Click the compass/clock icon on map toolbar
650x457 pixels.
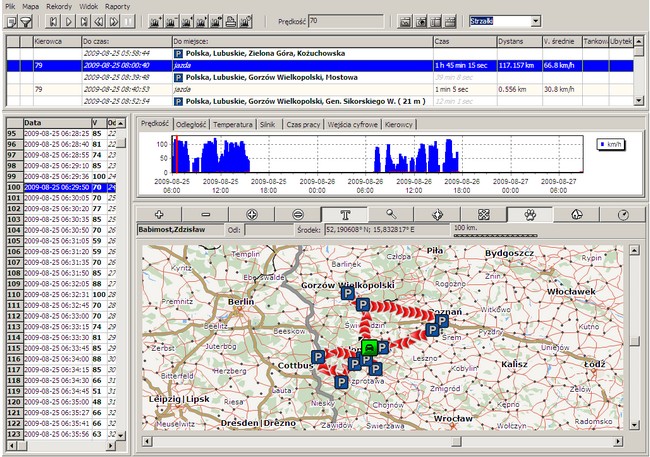tap(622, 214)
